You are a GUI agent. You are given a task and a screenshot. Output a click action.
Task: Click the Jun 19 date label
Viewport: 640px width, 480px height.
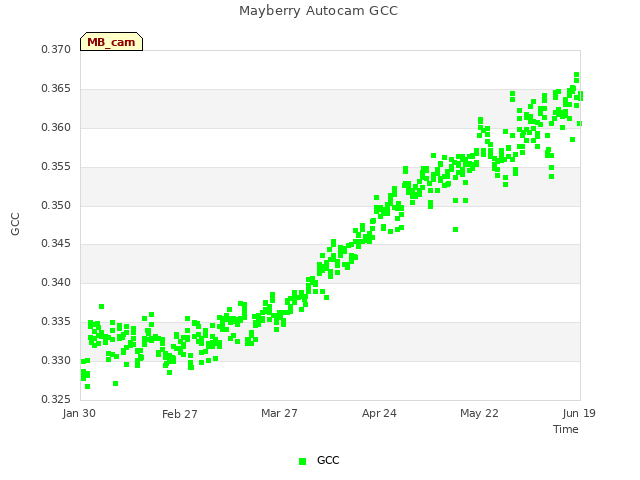click(x=579, y=413)
